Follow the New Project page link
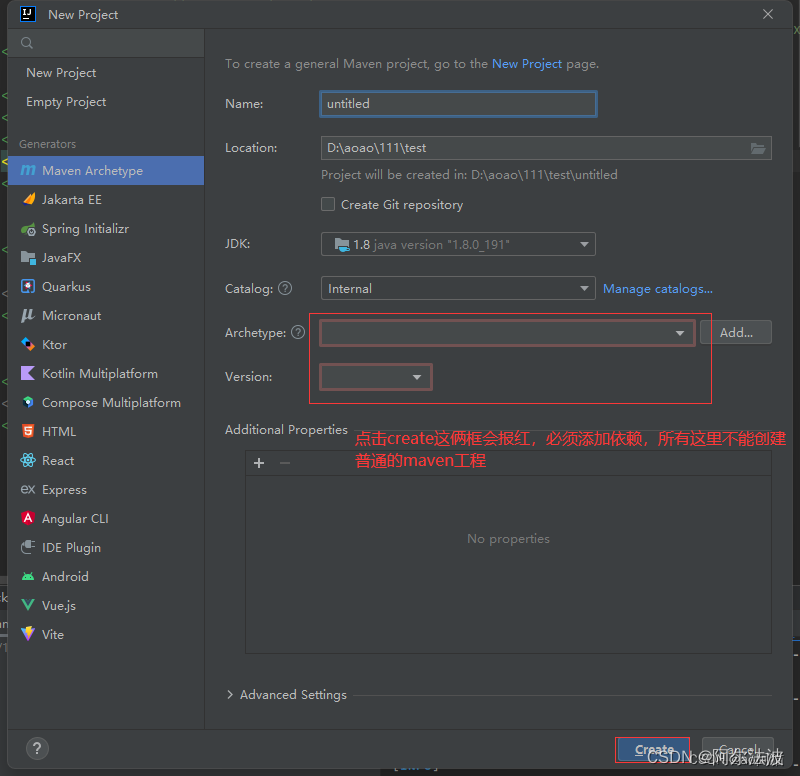800x776 pixels. pos(527,64)
